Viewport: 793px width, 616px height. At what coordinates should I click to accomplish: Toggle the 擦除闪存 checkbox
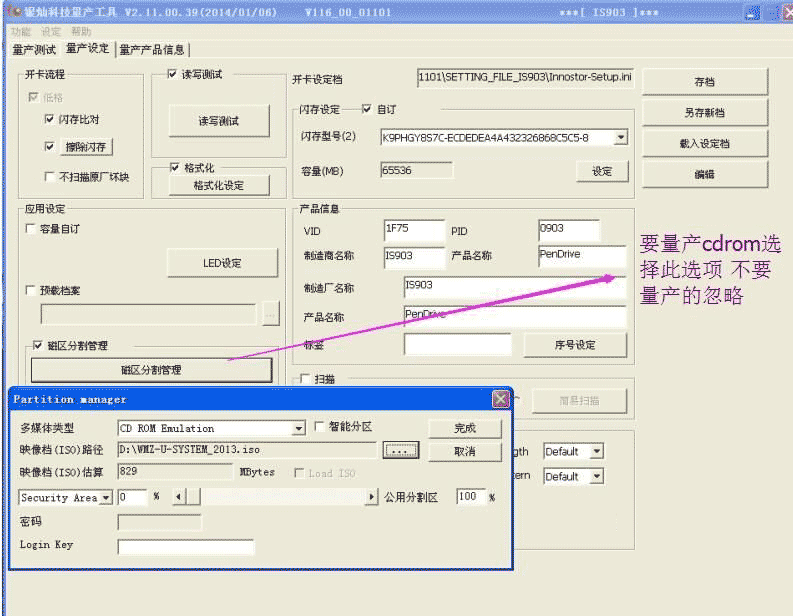pyautogui.click(x=49, y=147)
